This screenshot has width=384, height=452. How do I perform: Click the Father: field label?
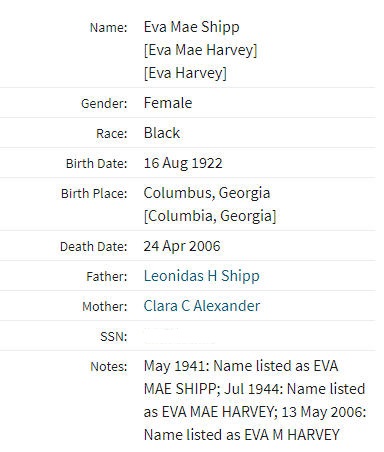[x=107, y=276]
